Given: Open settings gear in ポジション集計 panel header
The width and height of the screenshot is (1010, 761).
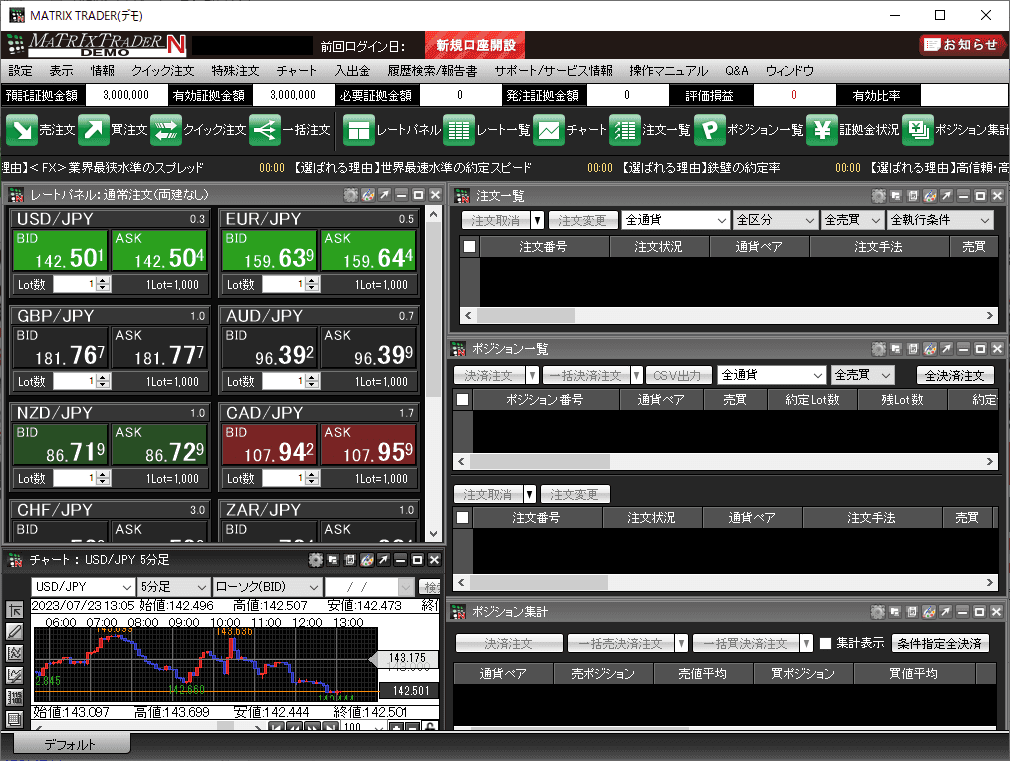Looking at the screenshot, I should coord(877,612).
